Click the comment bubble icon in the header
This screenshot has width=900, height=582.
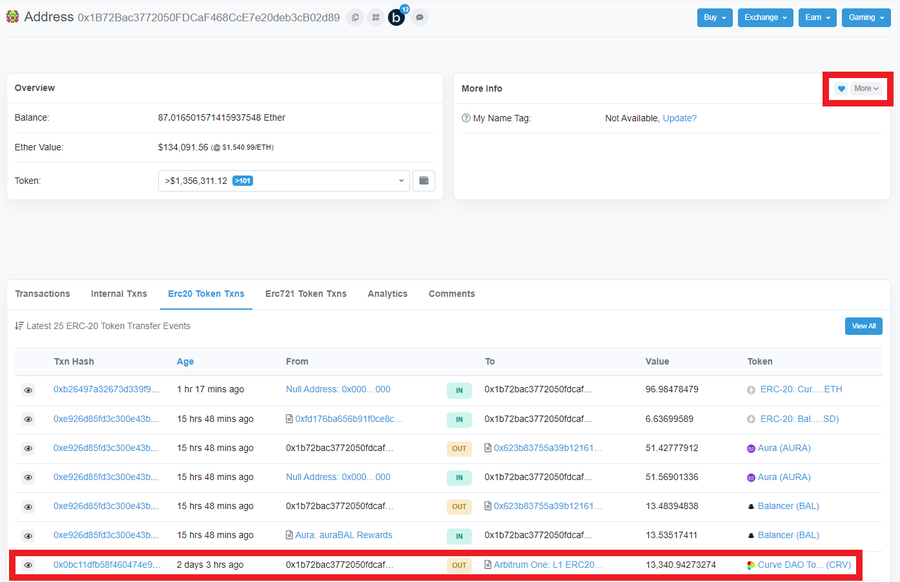pos(419,17)
